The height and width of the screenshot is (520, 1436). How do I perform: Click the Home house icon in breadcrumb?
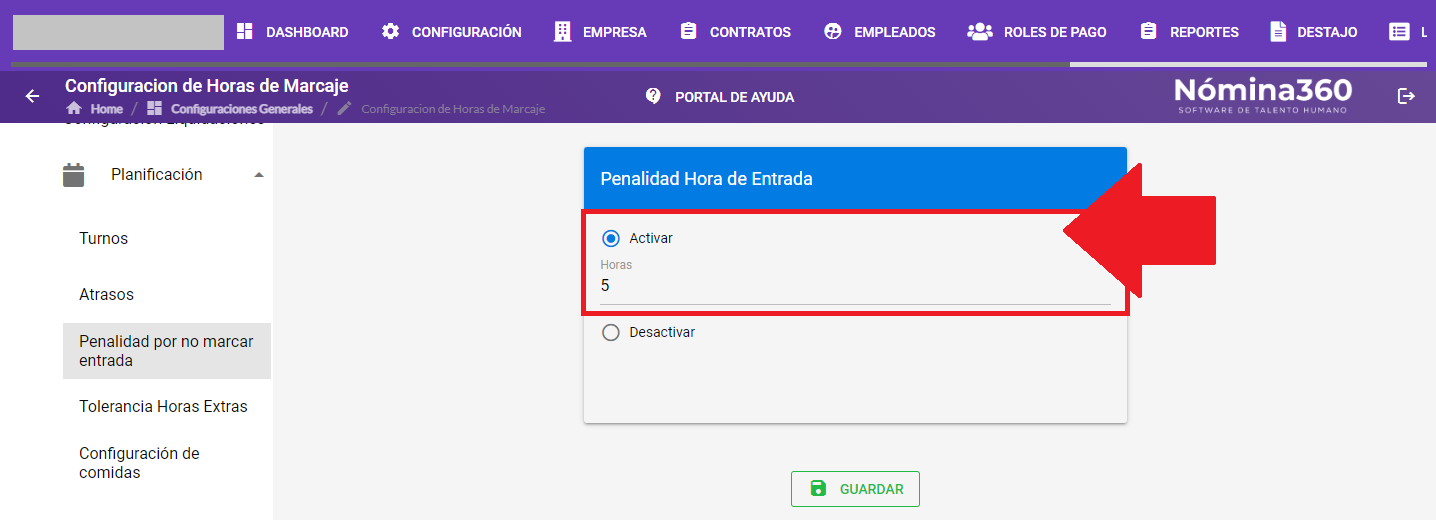click(73, 108)
